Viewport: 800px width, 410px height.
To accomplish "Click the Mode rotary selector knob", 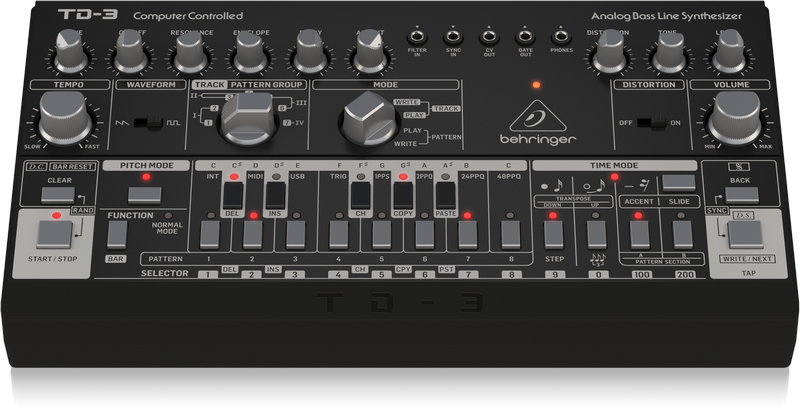I will click(x=365, y=122).
